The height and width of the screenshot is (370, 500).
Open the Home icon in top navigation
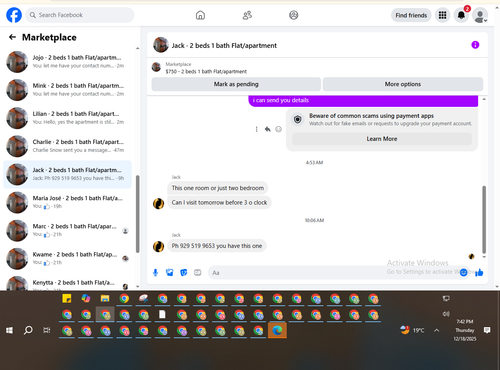point(200,15)
